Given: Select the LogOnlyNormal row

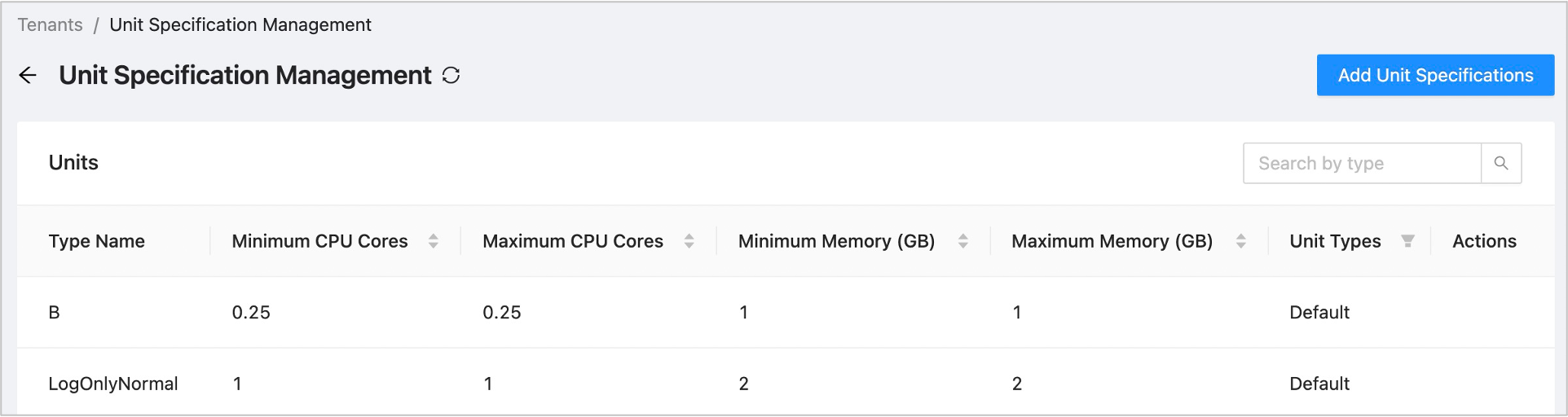Looking at the screenshot, I should (x=113, y=384).
